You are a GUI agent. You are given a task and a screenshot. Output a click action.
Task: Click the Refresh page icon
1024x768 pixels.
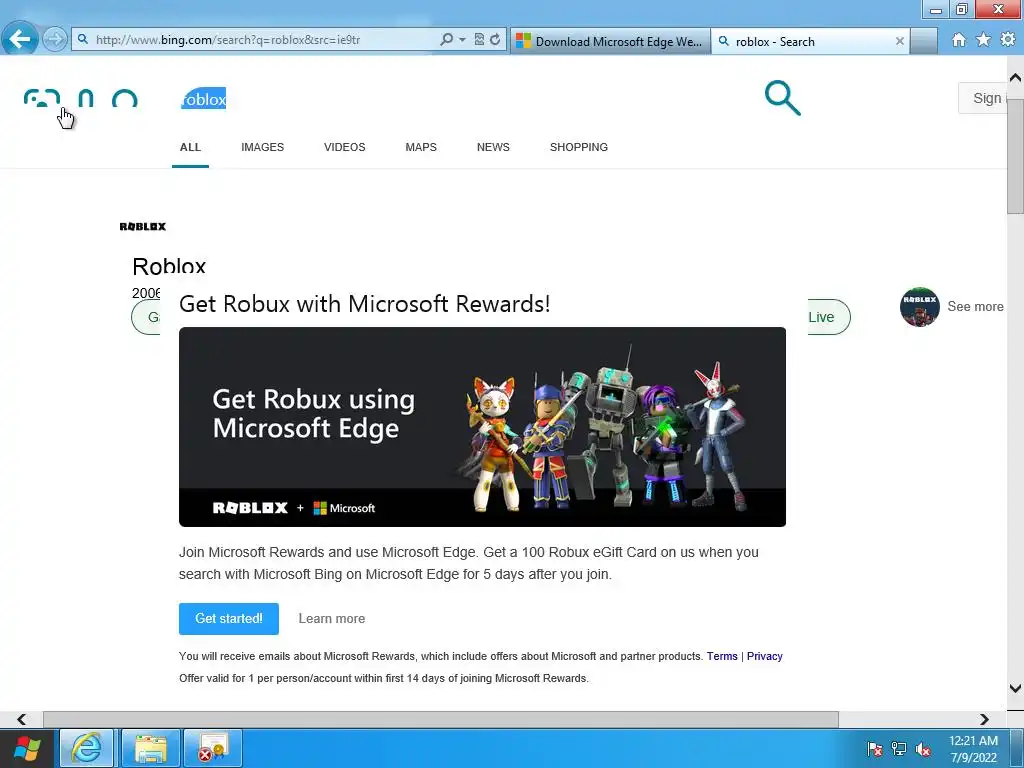pos(495,40)
